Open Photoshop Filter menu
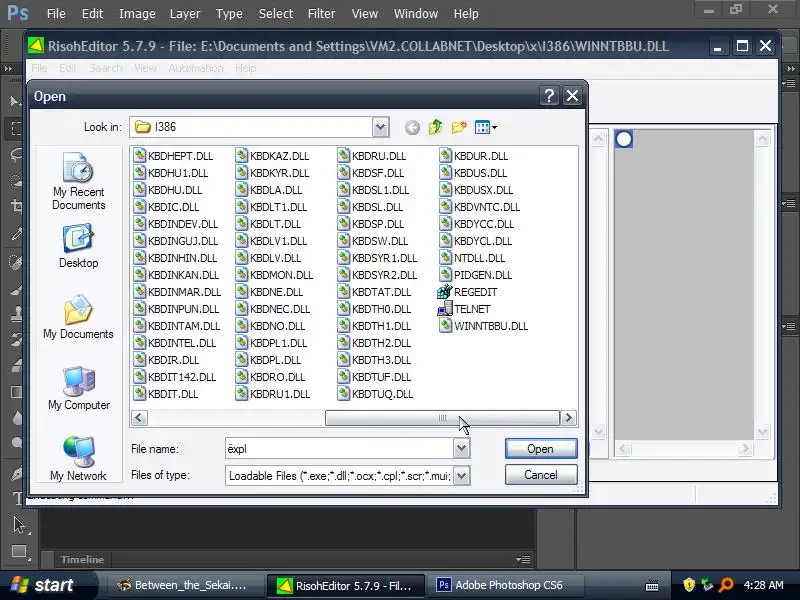Viewport: 800px width, 600px height. point(321,14)
